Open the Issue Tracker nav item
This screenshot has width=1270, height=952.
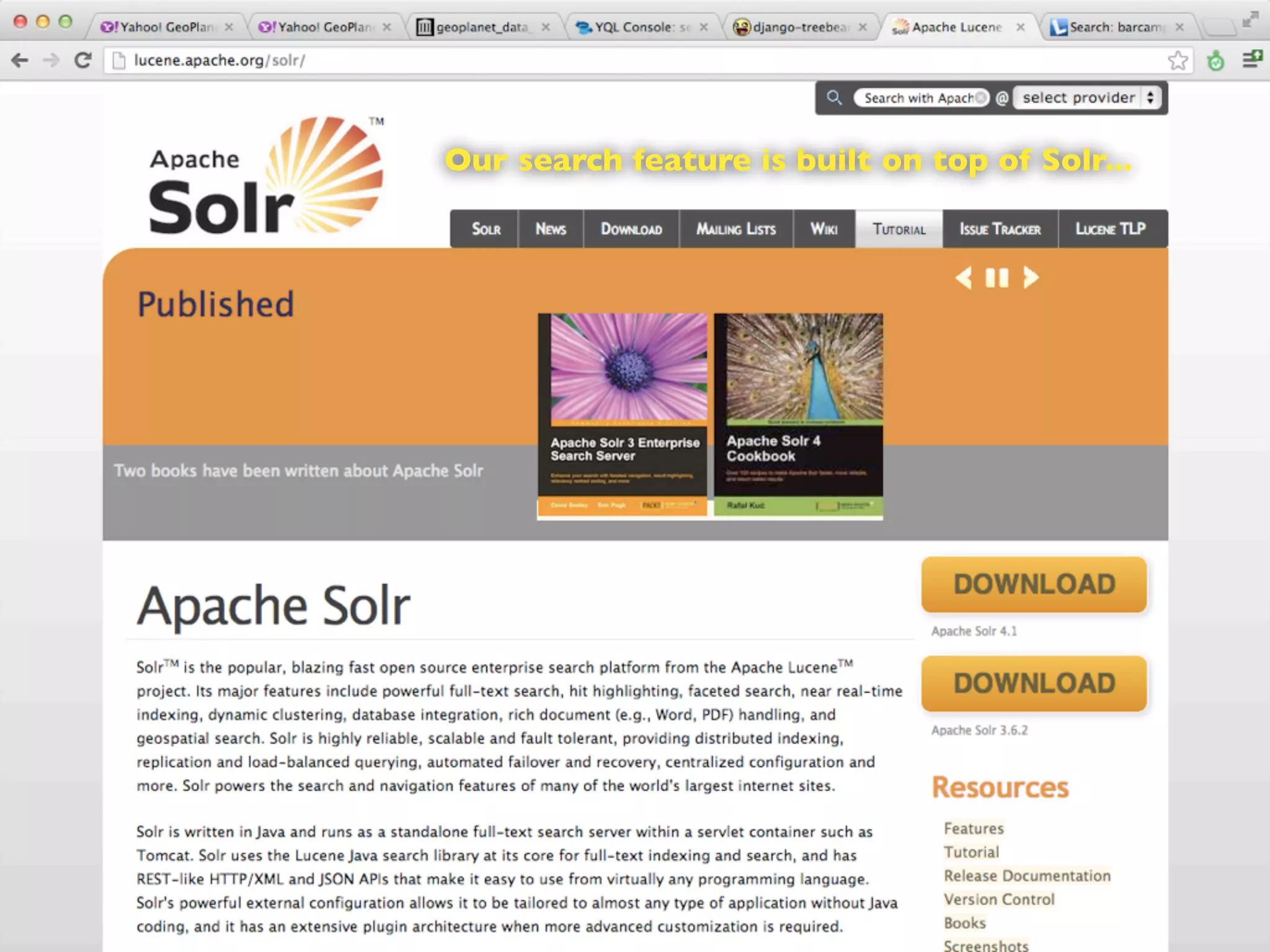coord(1000,229)
